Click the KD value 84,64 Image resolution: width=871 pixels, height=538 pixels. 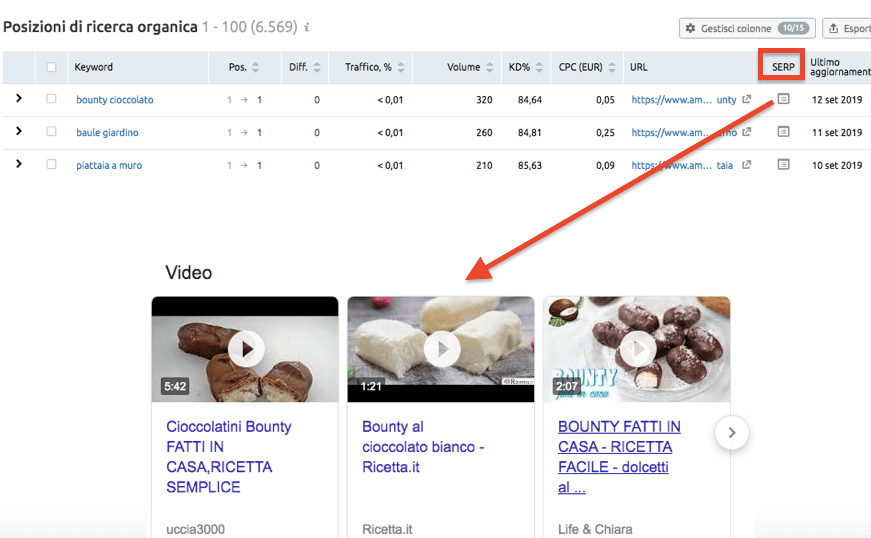529,100
